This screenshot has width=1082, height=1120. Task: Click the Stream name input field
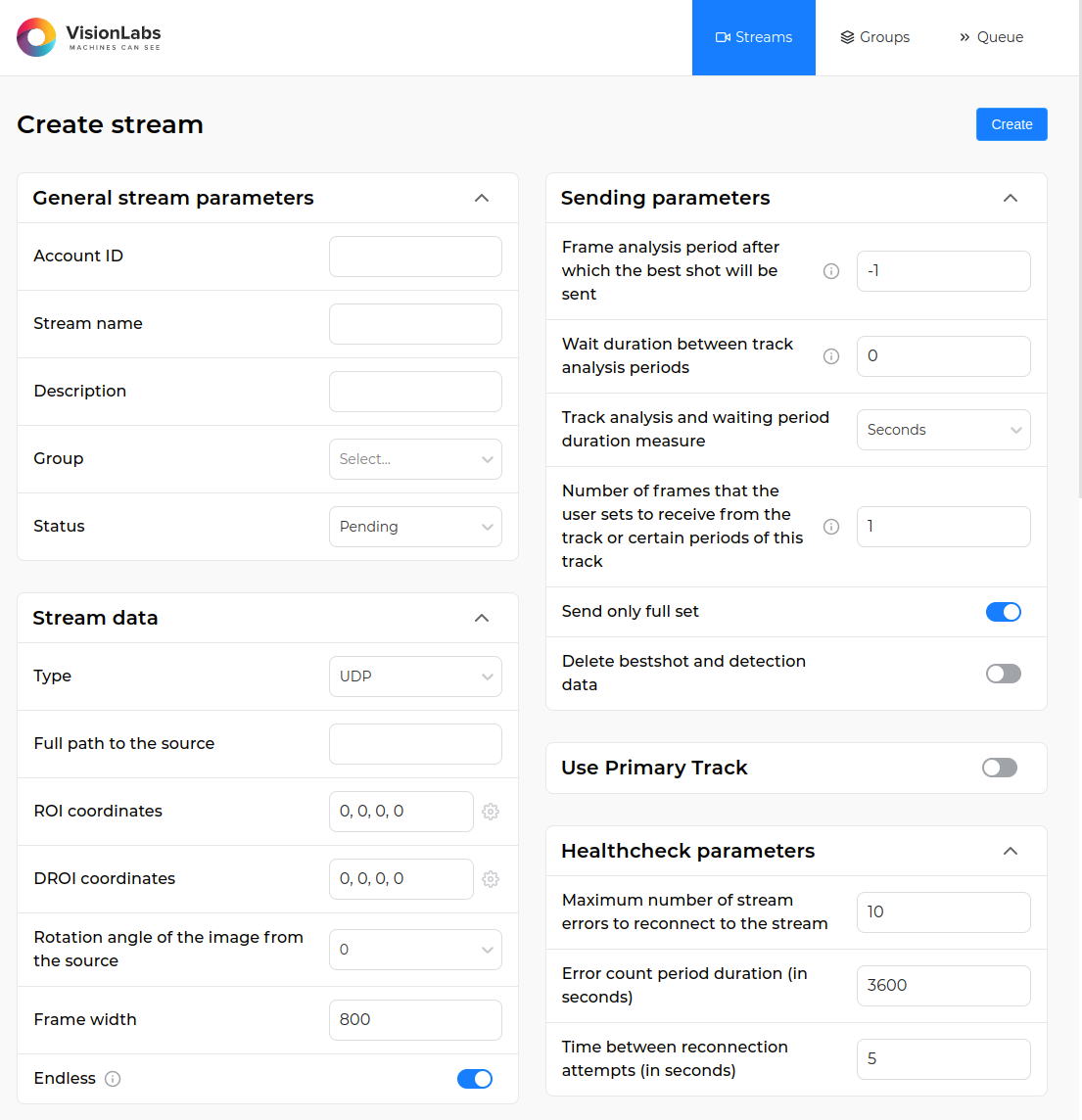click(x=415, y=324)
